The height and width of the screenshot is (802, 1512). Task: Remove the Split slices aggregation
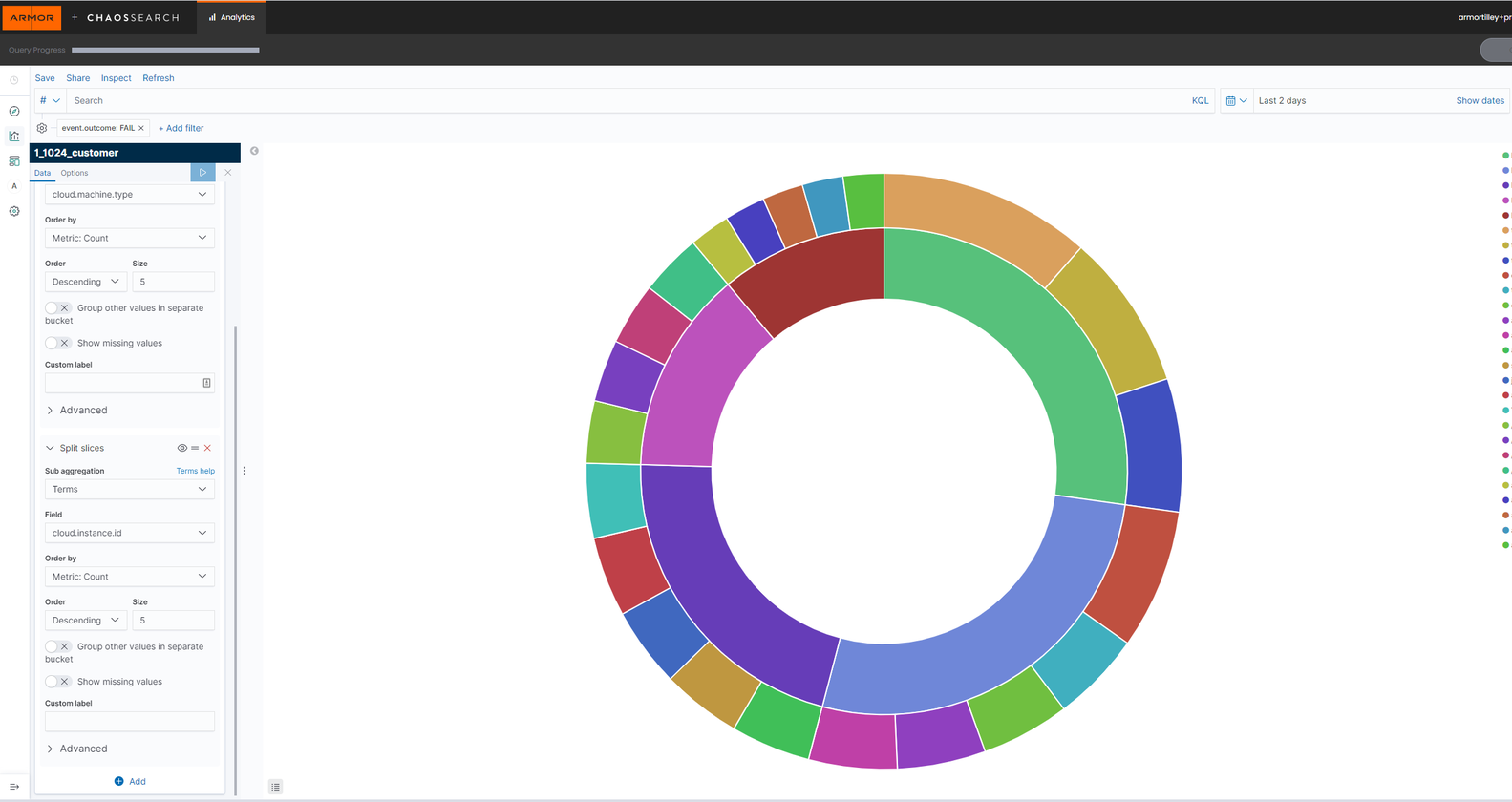(207, 448)
